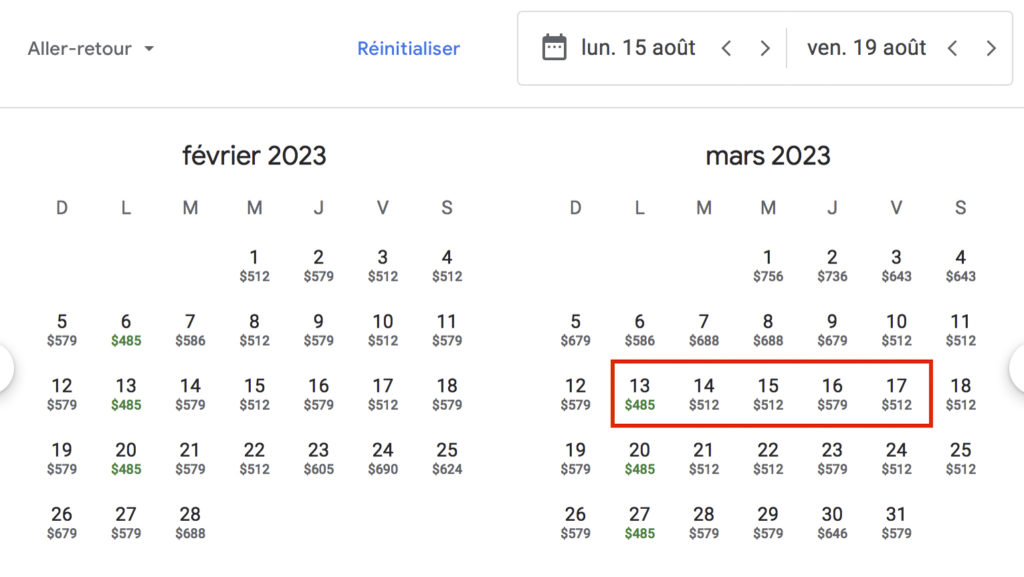Go to previous departure date
Screen dimensions: 1024x577
tap(727, 48)
